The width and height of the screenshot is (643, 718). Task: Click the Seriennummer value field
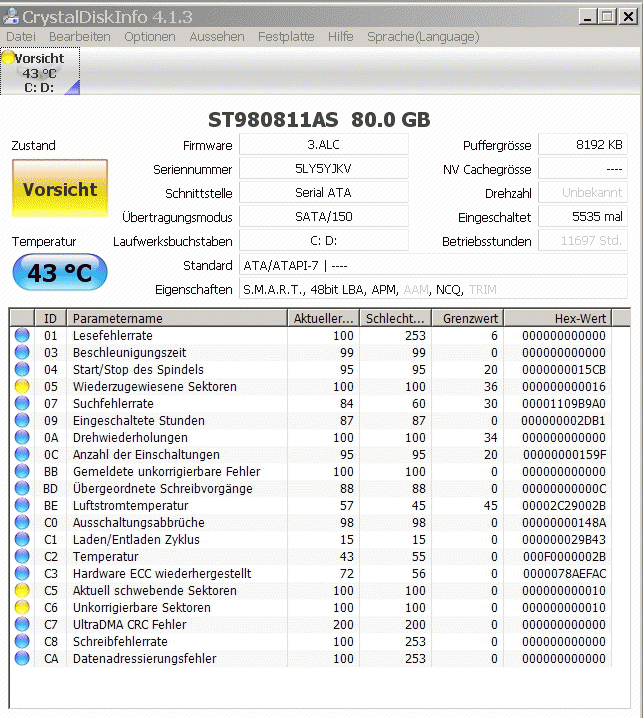tap(324, 169)
